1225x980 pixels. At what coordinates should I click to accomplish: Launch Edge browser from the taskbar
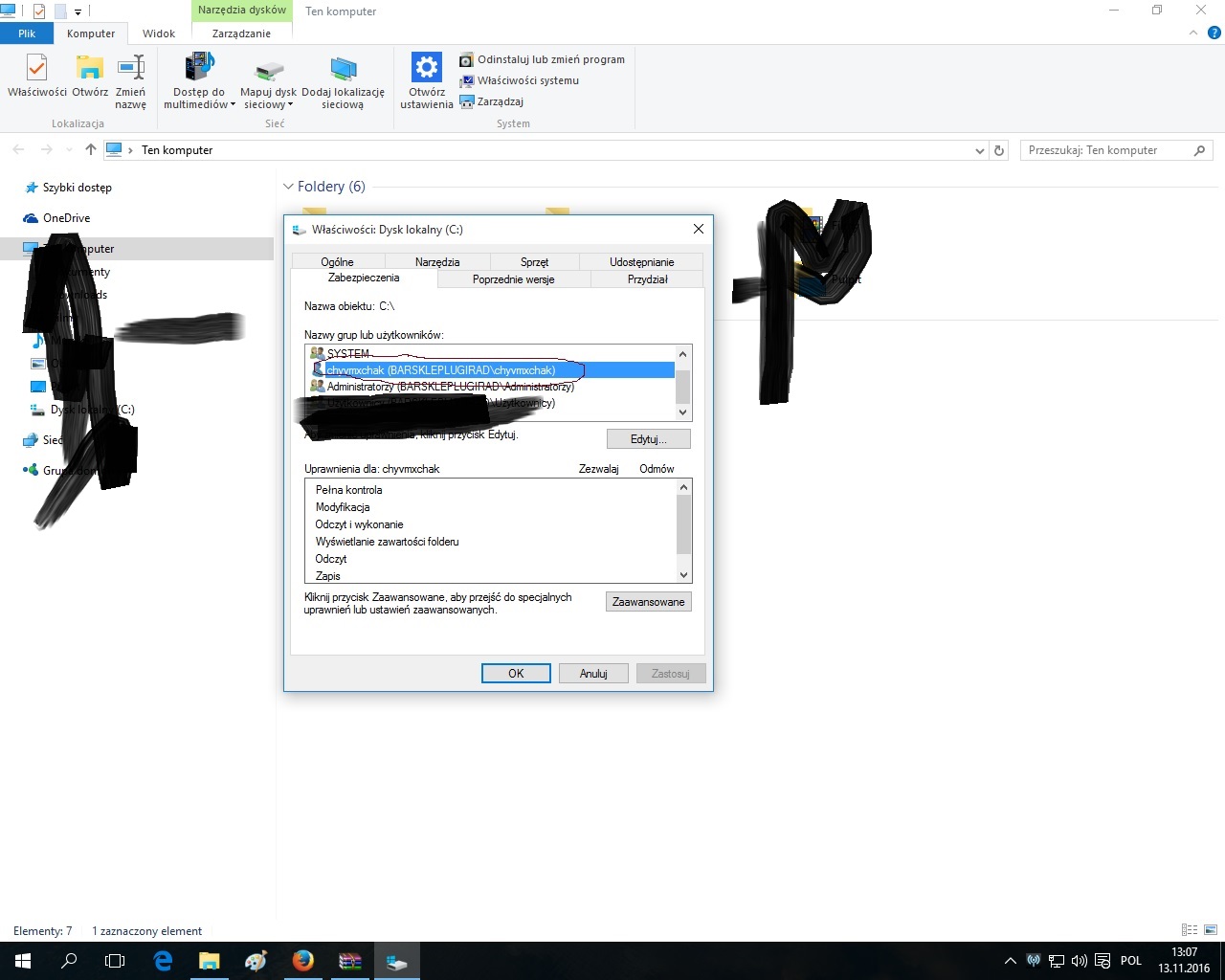tap(163, 960)
